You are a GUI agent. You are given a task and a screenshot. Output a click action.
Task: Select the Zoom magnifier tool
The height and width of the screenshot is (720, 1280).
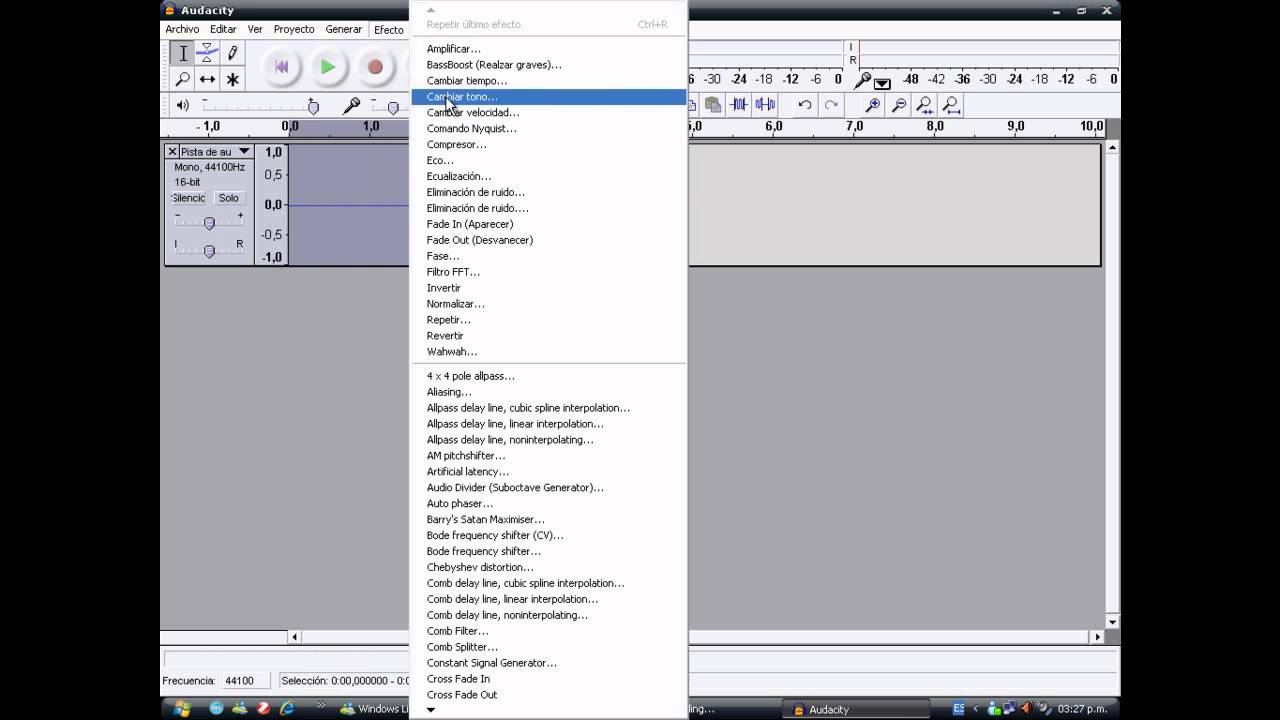[182, 79]
